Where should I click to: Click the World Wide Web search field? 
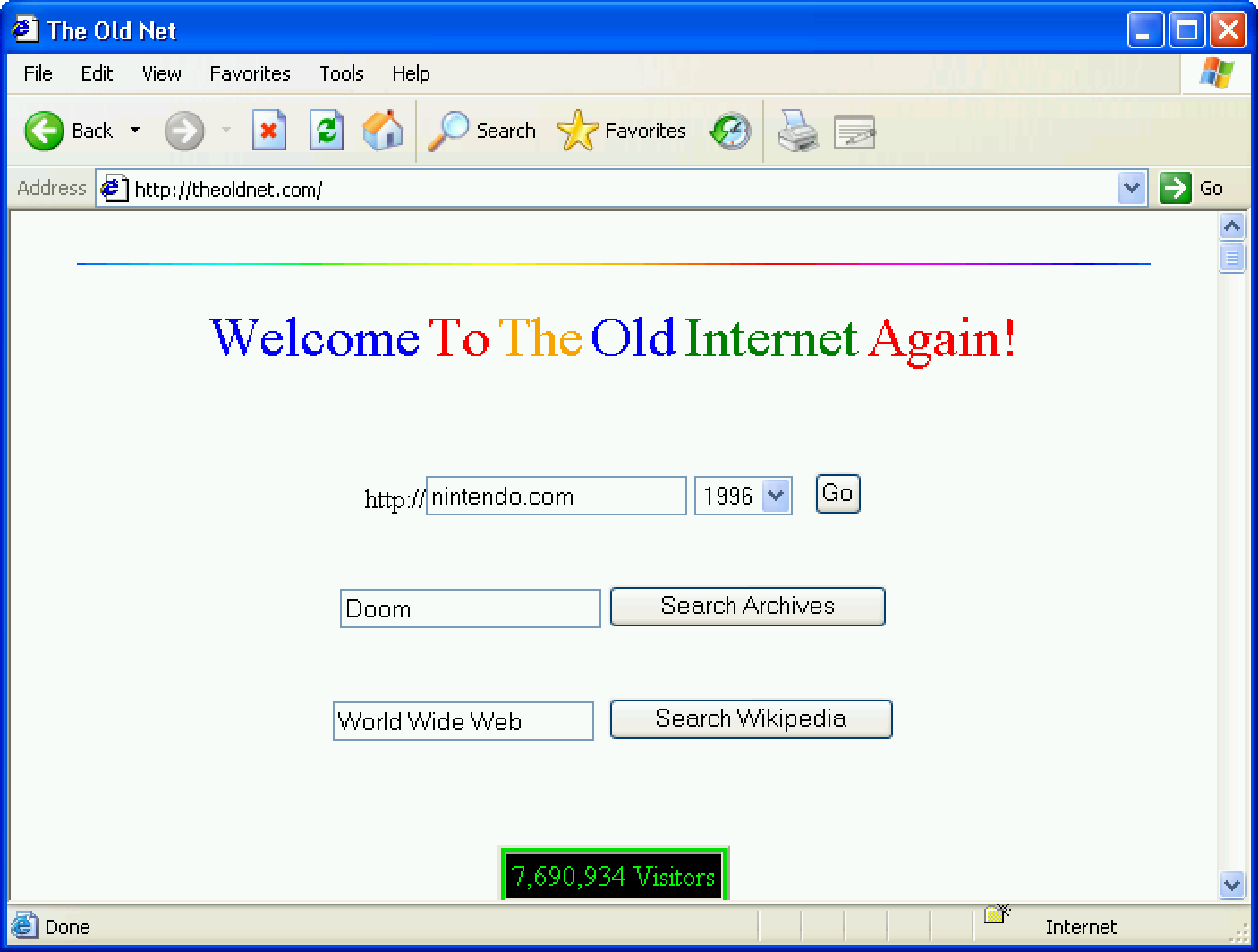pos(463,721)
